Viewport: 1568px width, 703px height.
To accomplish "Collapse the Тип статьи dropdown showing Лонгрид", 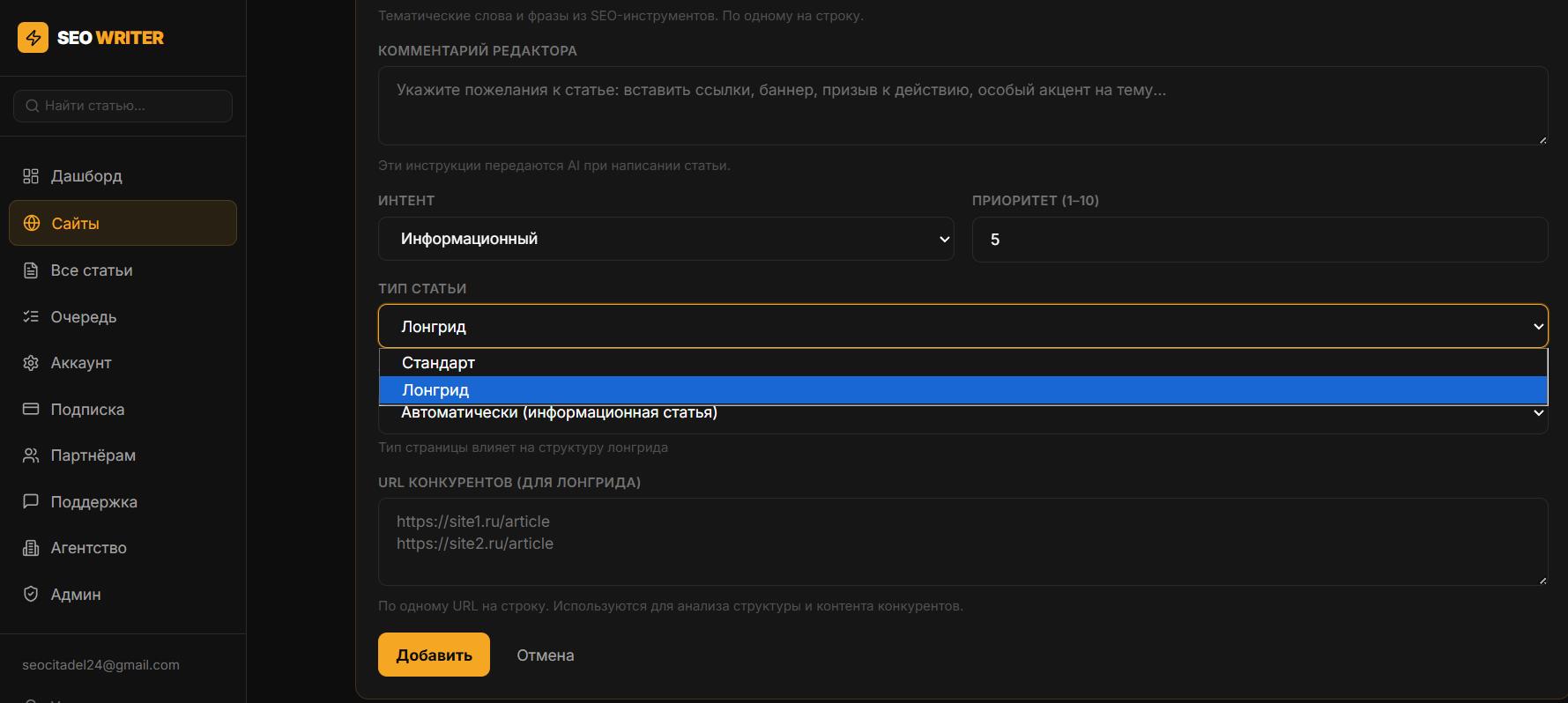I will click(x=962, y=326).
